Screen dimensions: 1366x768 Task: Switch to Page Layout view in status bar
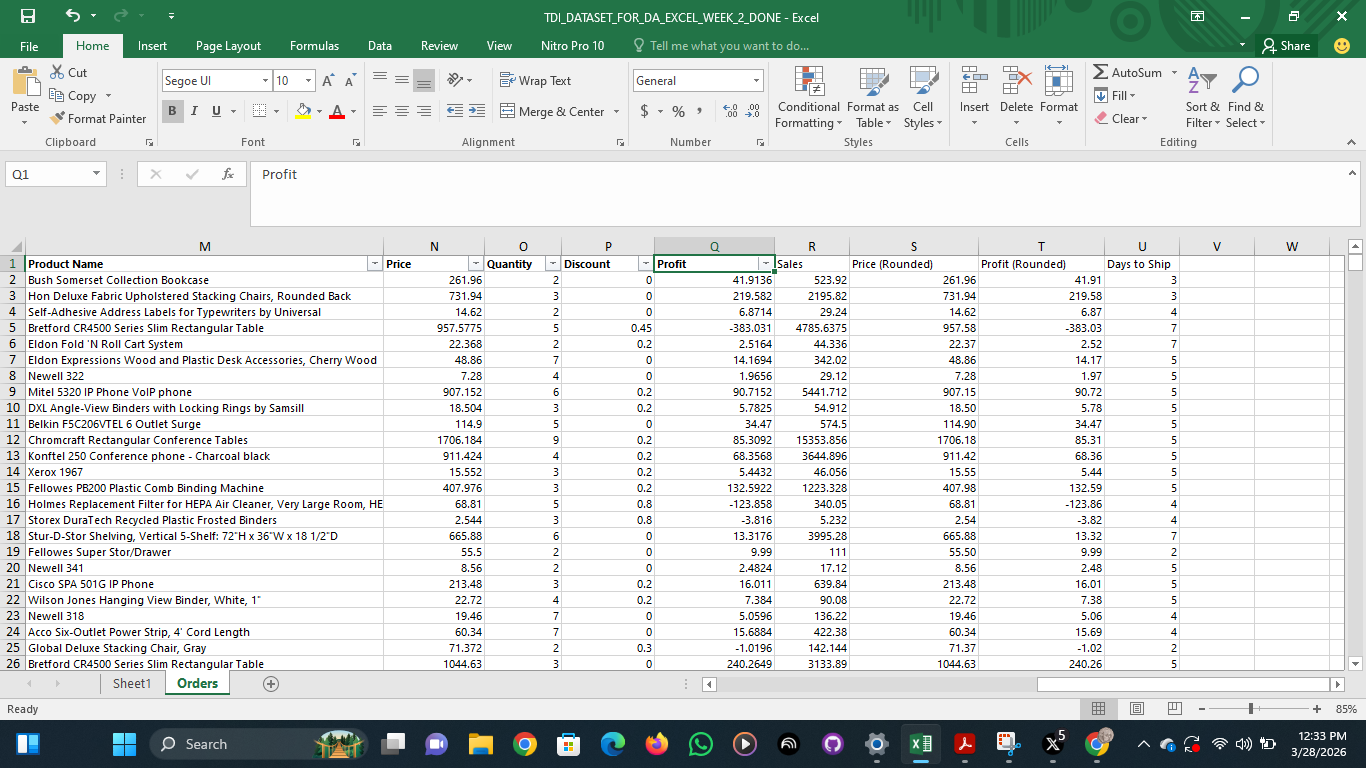click(x=1137, y=709)
